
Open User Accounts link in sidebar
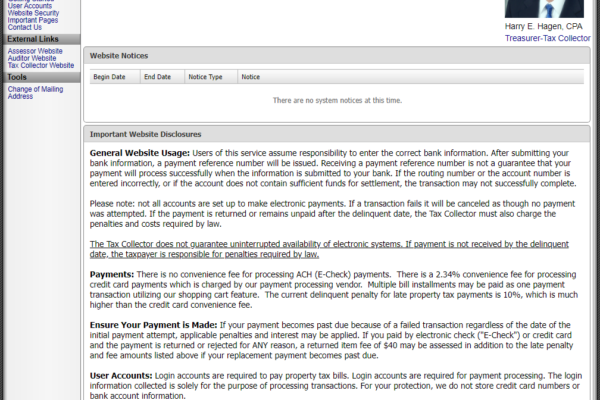pyautogui.click(x=29, y=5)
